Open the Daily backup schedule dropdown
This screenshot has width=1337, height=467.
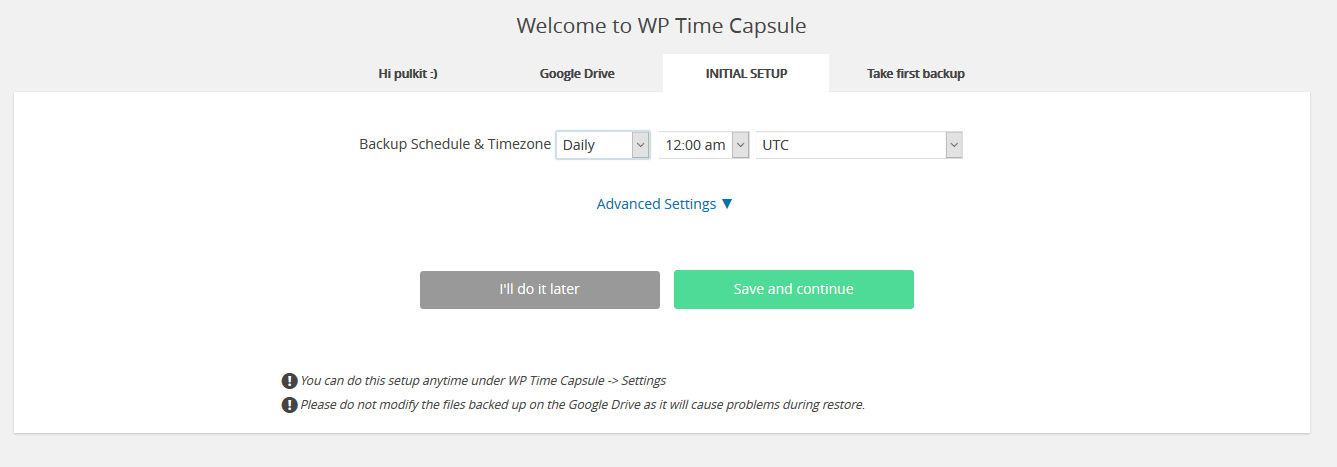point(592,145)
